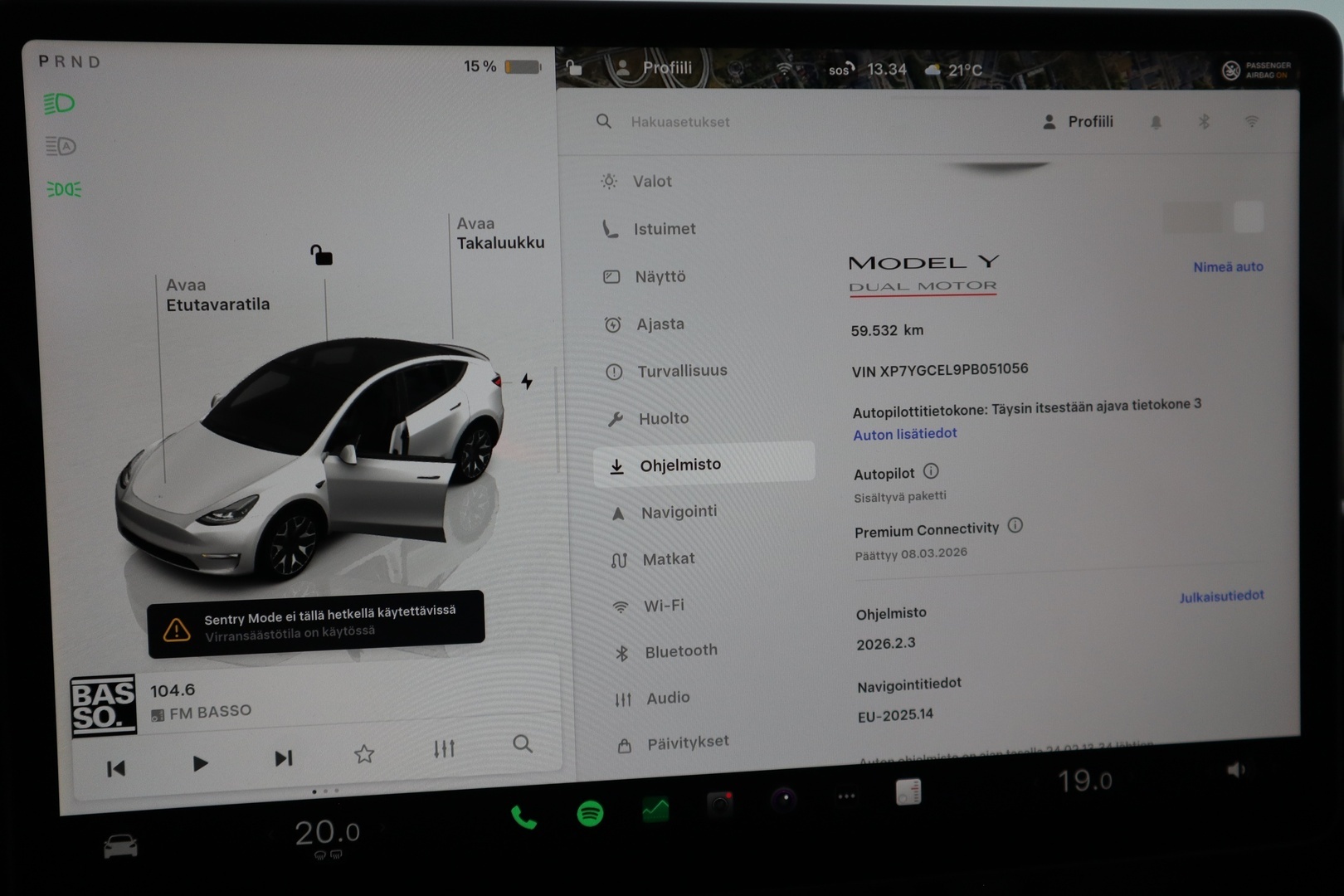Open the Päivitykset lock settings
The image size is (1344, 896).
687,742
